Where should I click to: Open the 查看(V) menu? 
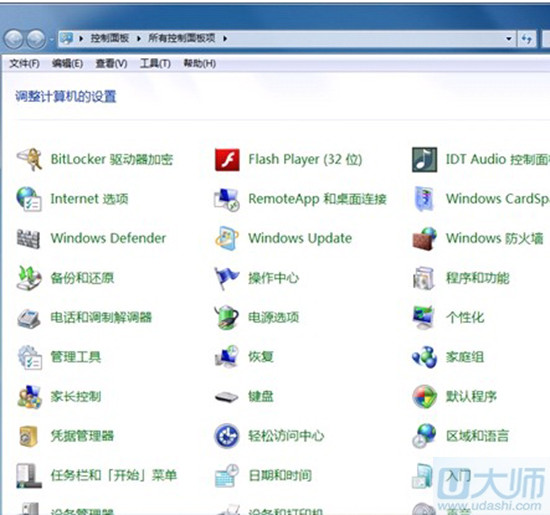coord(111,63)
